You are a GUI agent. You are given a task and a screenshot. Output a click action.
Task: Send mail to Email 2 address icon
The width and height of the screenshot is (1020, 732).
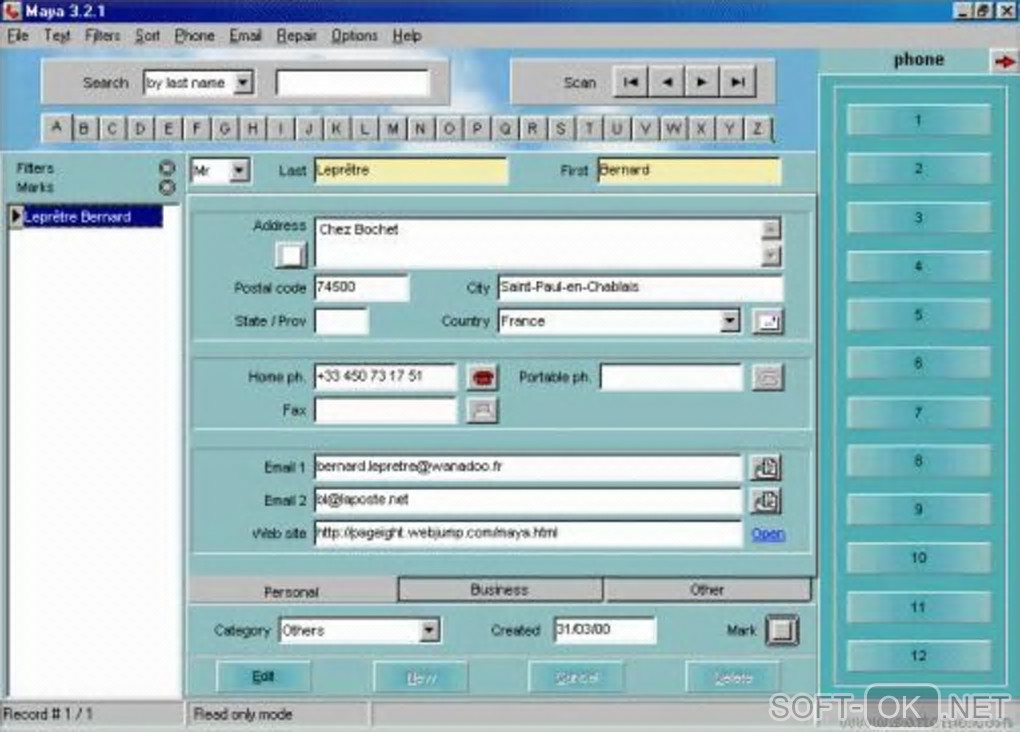click(766, 500)
